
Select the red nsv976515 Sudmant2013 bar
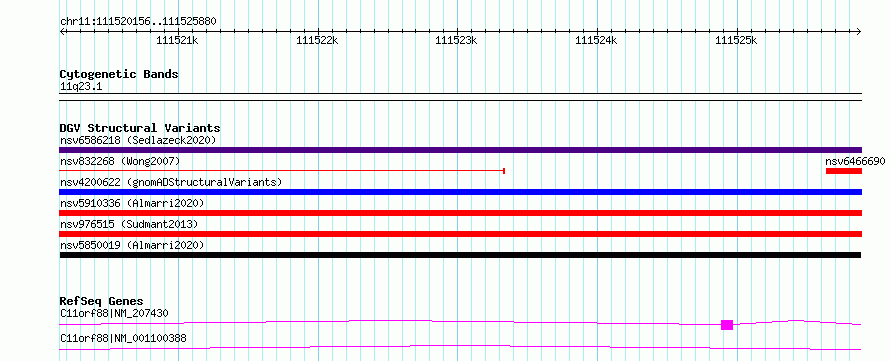tap(460, 234)
